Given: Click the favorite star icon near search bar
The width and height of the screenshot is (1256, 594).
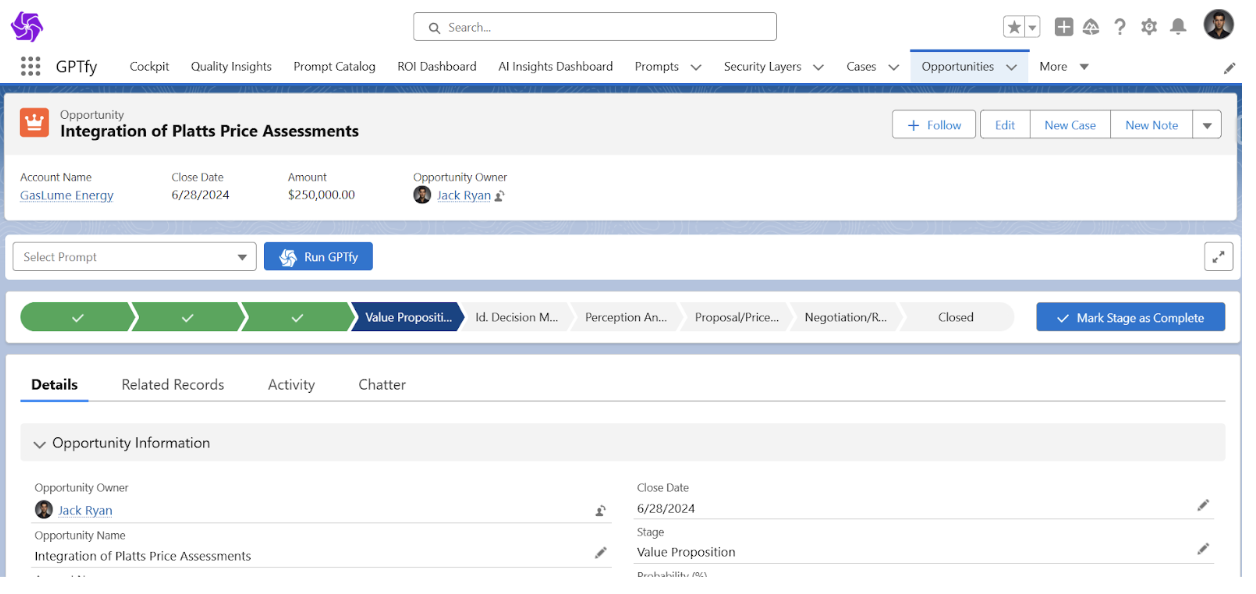Looking at the screenshot, I should pyautogui.click(x=1013, y=26).
